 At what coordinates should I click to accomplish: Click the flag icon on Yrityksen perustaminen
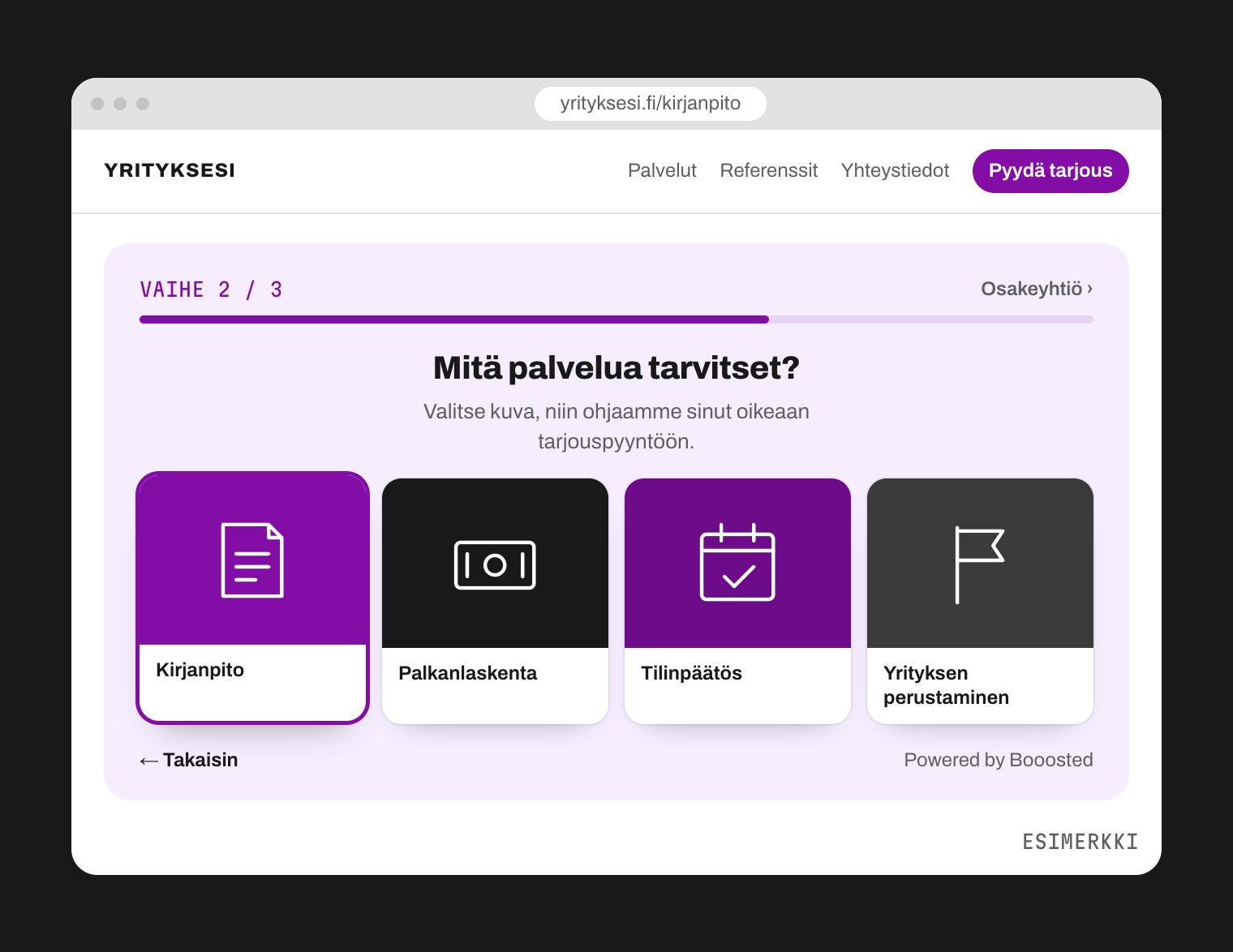tap(980, 565)
